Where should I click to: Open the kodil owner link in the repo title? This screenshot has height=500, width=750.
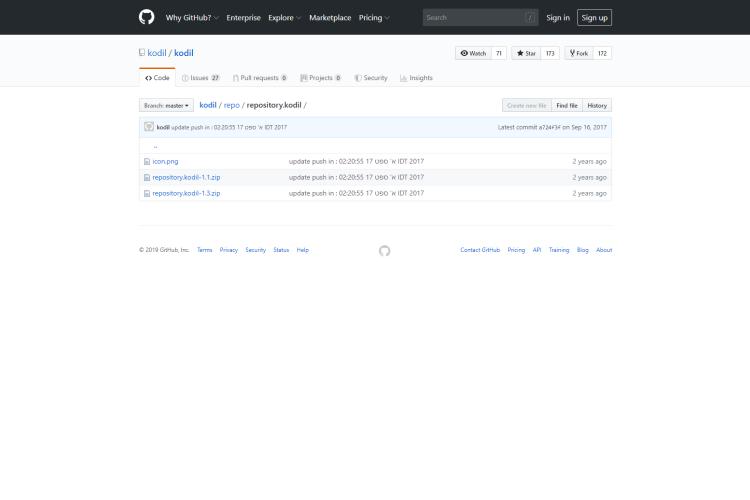tap(157, 53)
